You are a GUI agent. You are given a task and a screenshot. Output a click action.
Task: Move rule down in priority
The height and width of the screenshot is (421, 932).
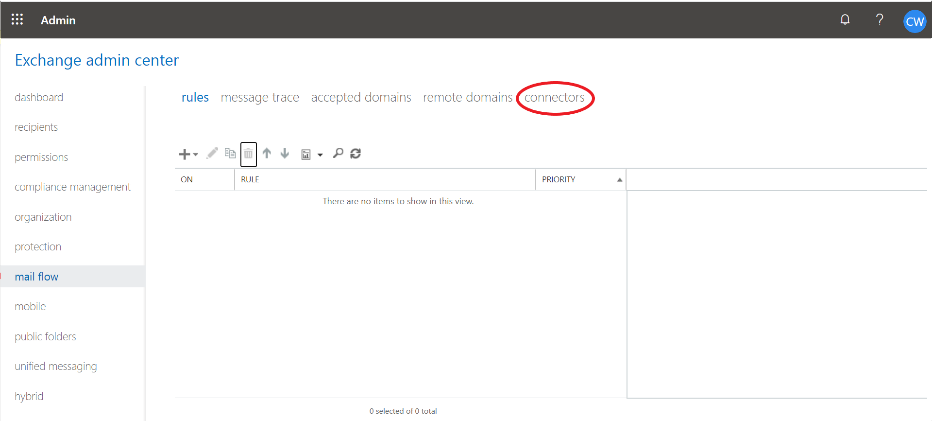click(285, 153)
